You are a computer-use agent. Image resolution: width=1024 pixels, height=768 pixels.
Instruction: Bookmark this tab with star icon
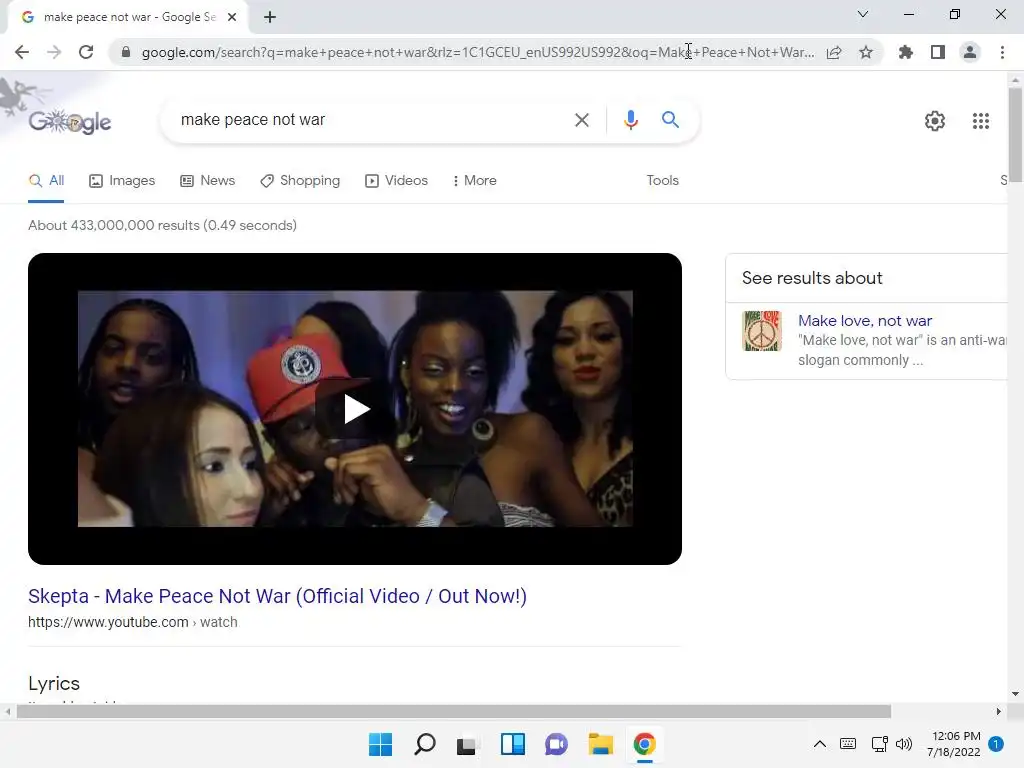[866, 52]
